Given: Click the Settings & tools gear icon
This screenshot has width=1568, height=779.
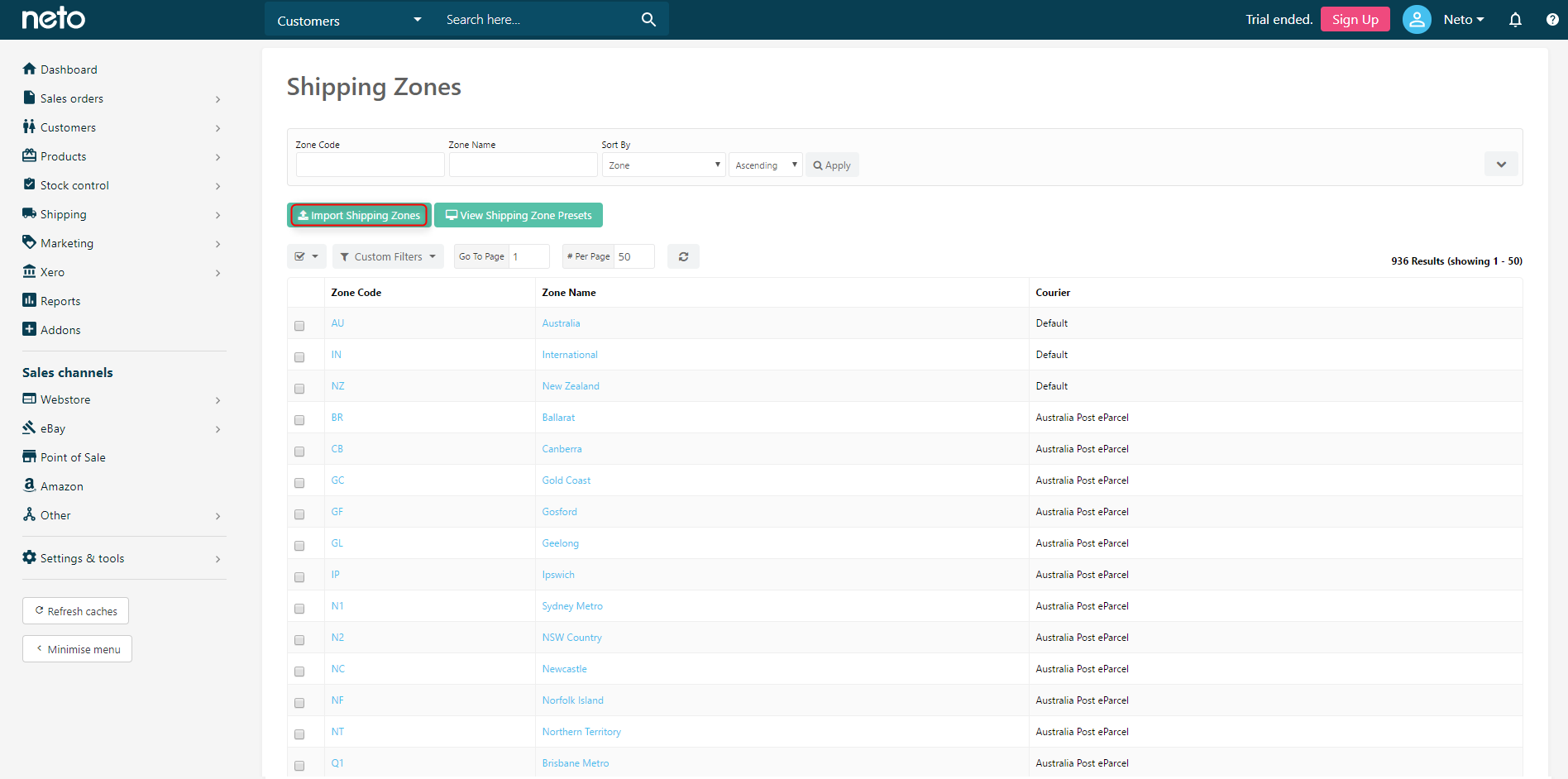Looking at the screenshot, I should pos(30,557).
